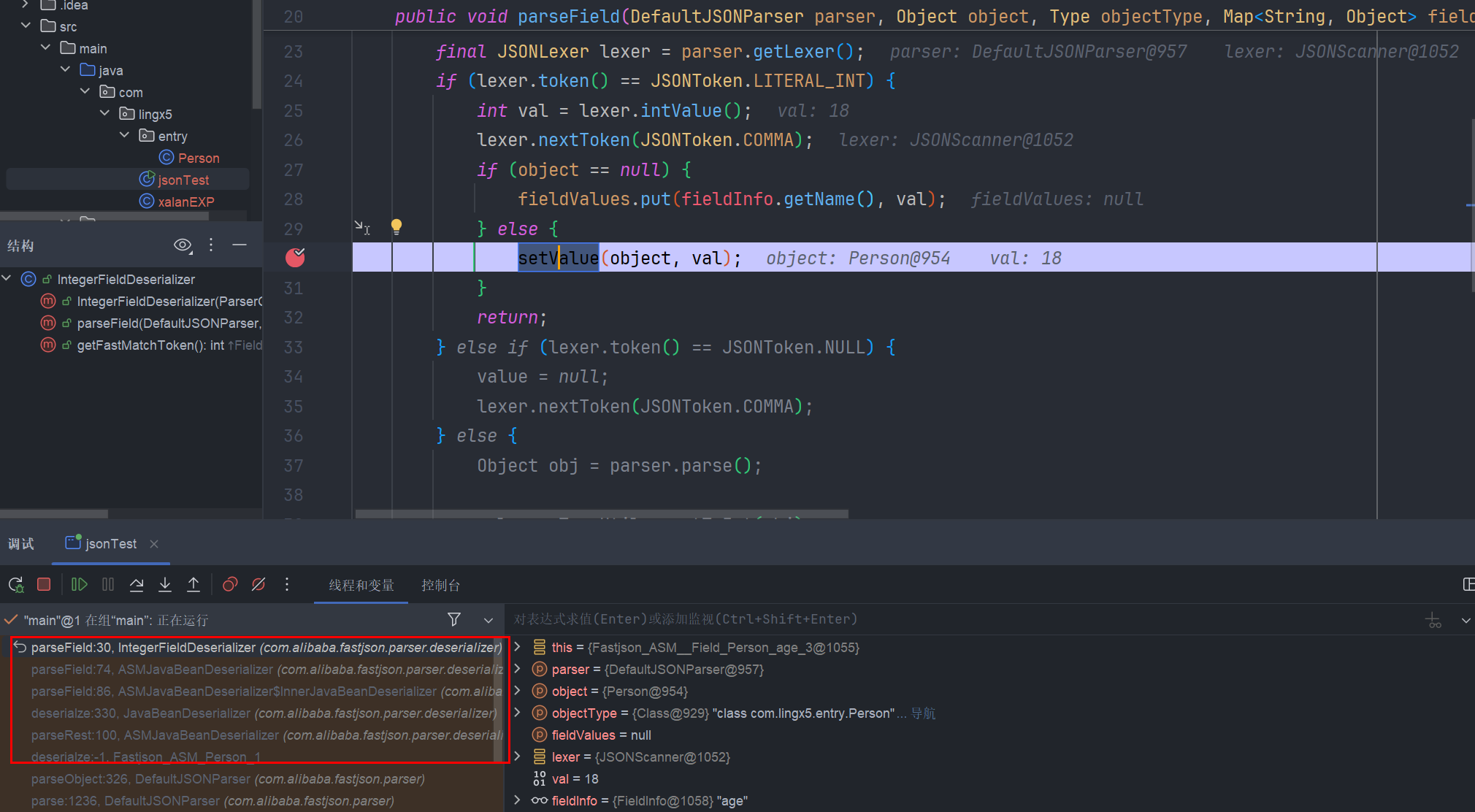Collapse the entry folder in project tree
Viewport: 1475px width, 812px height.
click(125, 136)
